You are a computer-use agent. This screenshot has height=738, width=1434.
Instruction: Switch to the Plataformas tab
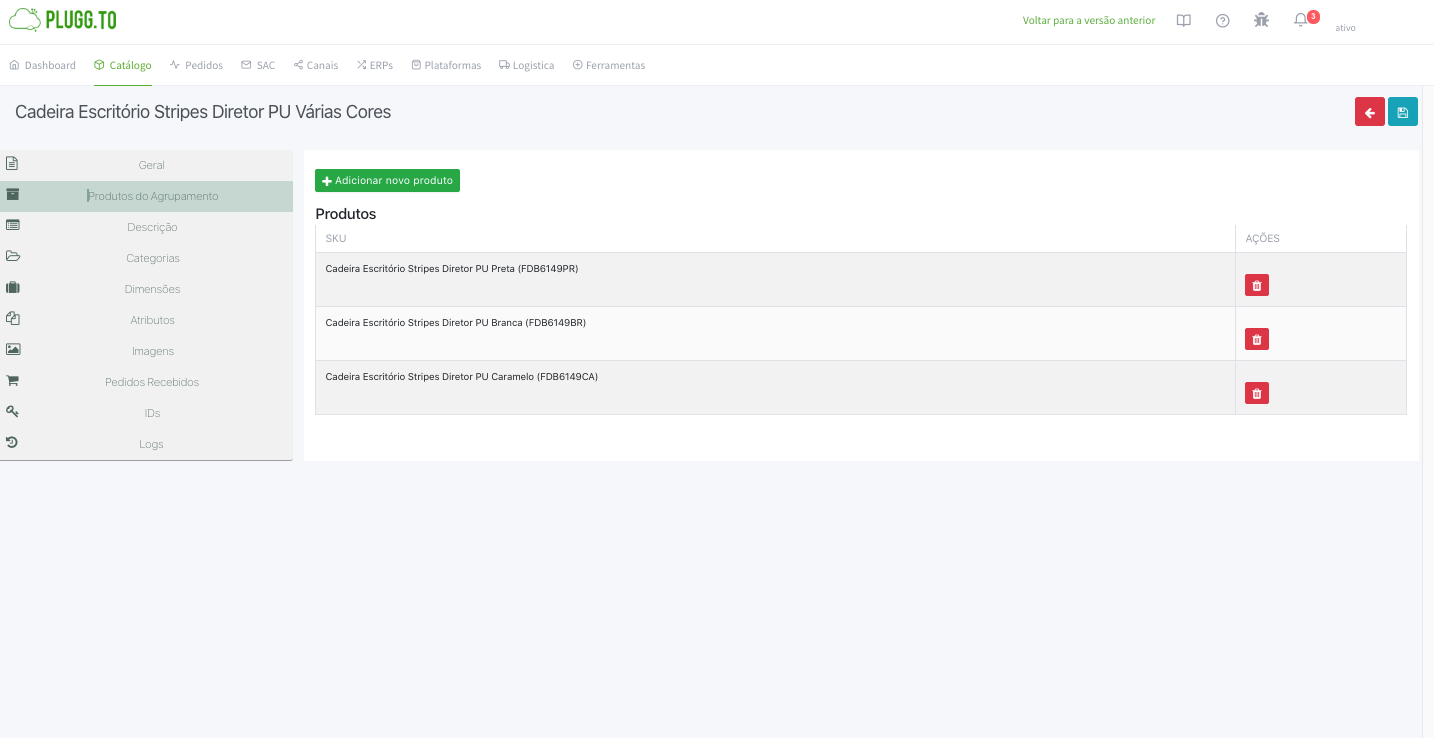(446, 65)
